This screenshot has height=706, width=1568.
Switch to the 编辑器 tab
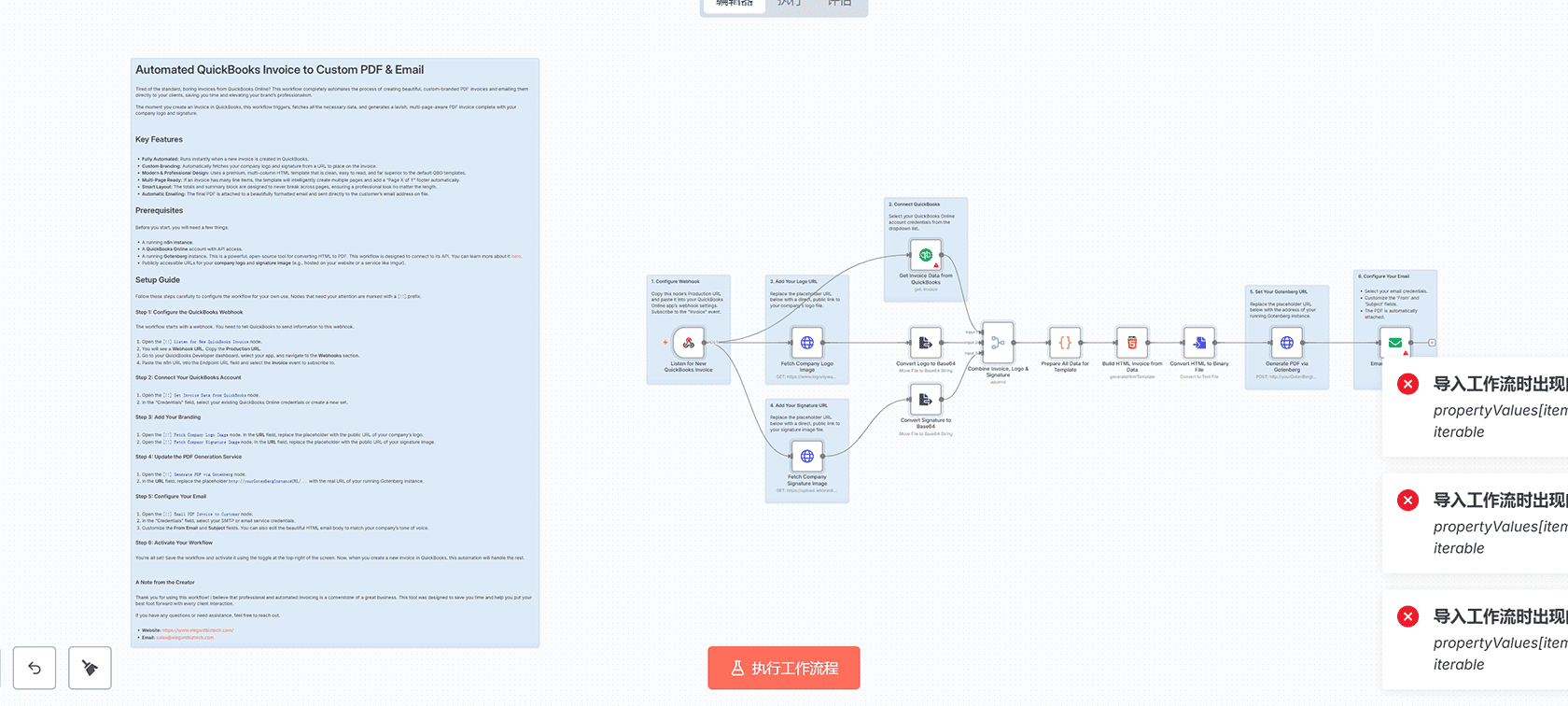point(735,5)
